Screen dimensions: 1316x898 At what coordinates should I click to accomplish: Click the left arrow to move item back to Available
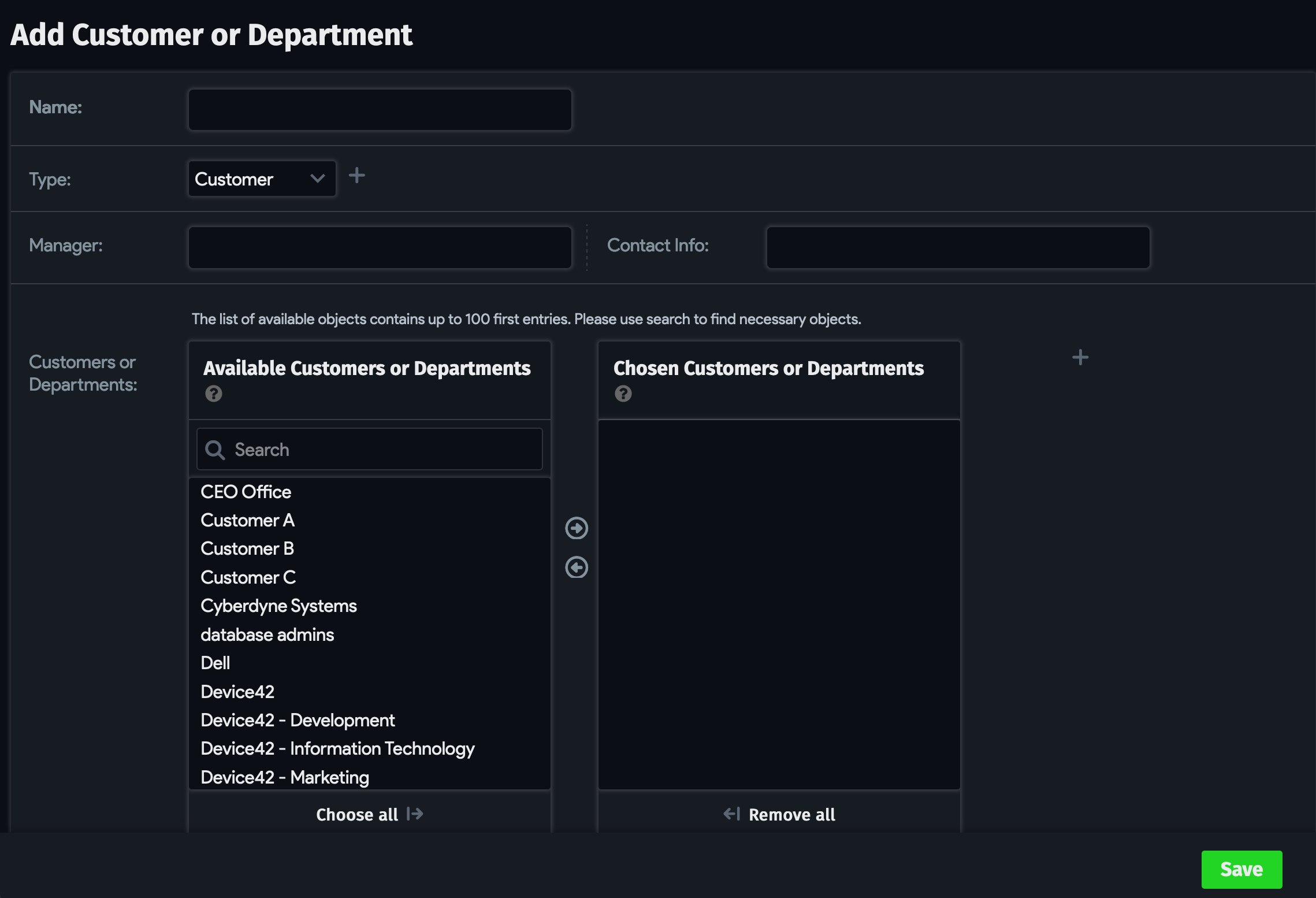pos(576,567)
